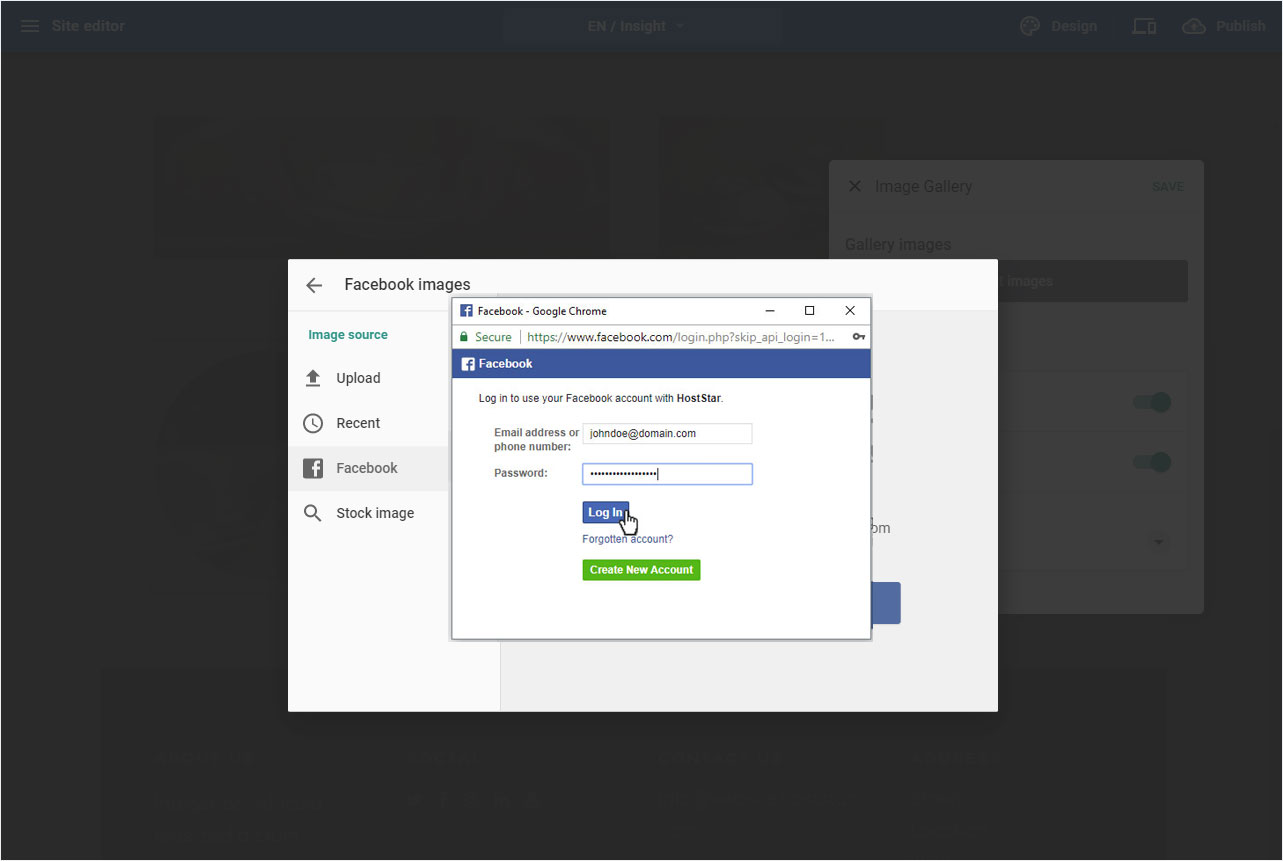The image size is (1283, 861).
Task: Close the Image Gallery panel
Action: [x=855, y=186]
